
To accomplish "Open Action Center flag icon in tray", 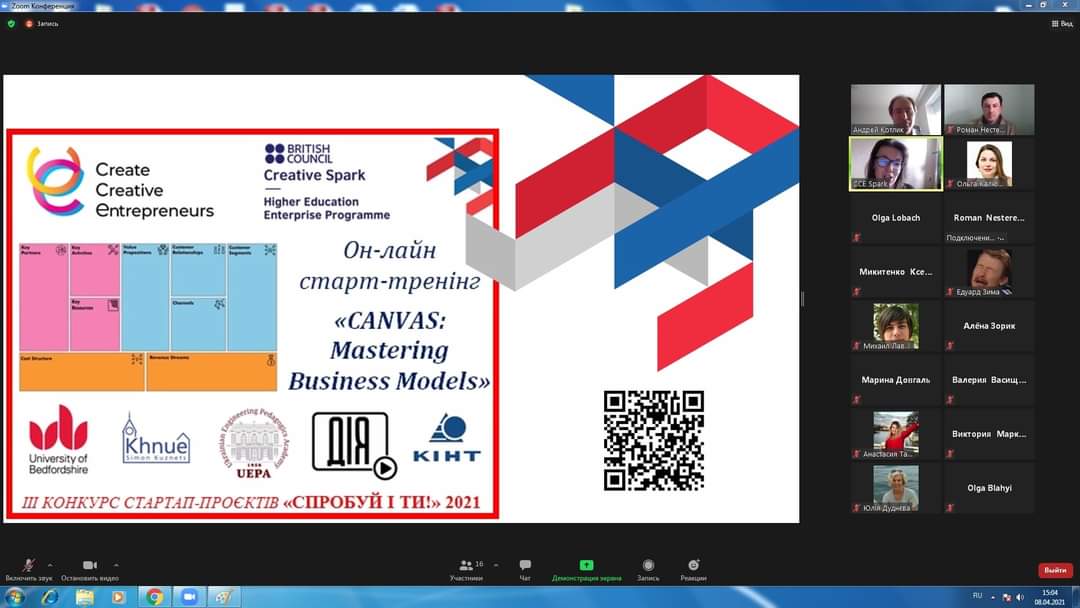I will (x=1007, y=597).
